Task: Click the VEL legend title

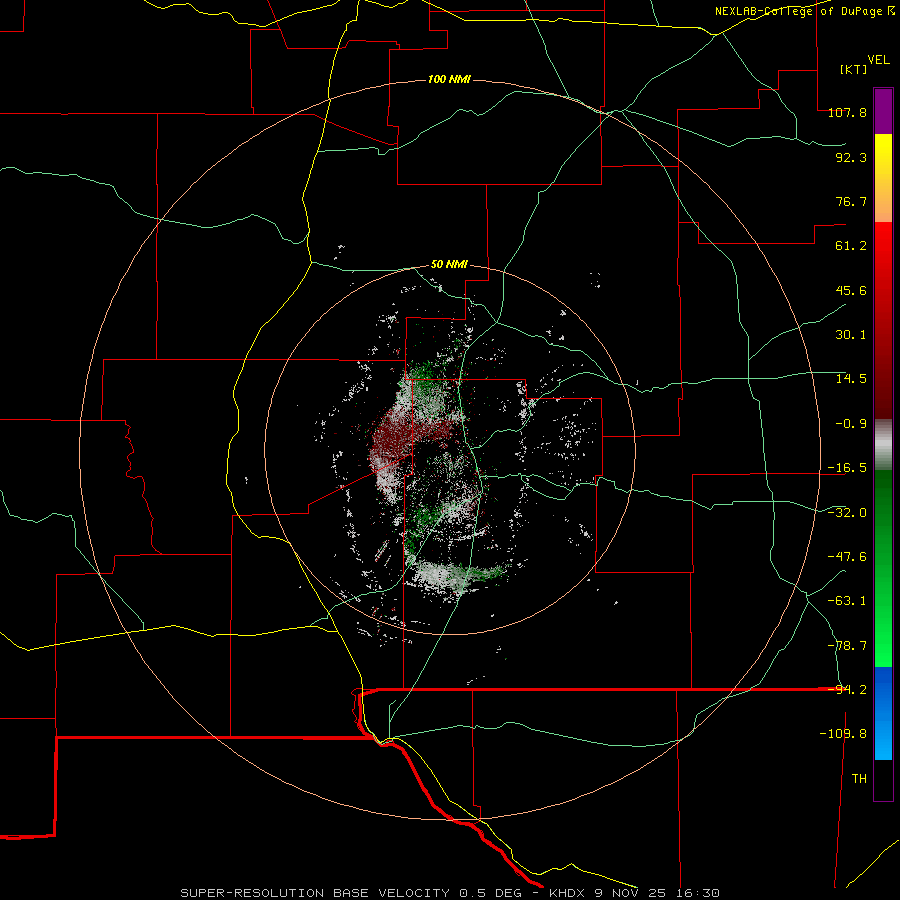Action: (878, 60)
